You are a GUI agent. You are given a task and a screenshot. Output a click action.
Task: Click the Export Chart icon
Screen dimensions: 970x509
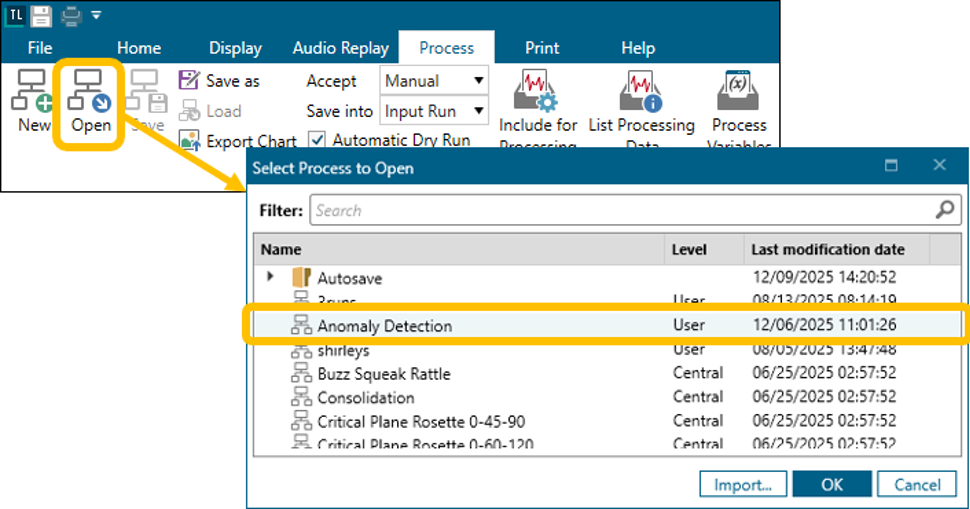click(189, 141)
